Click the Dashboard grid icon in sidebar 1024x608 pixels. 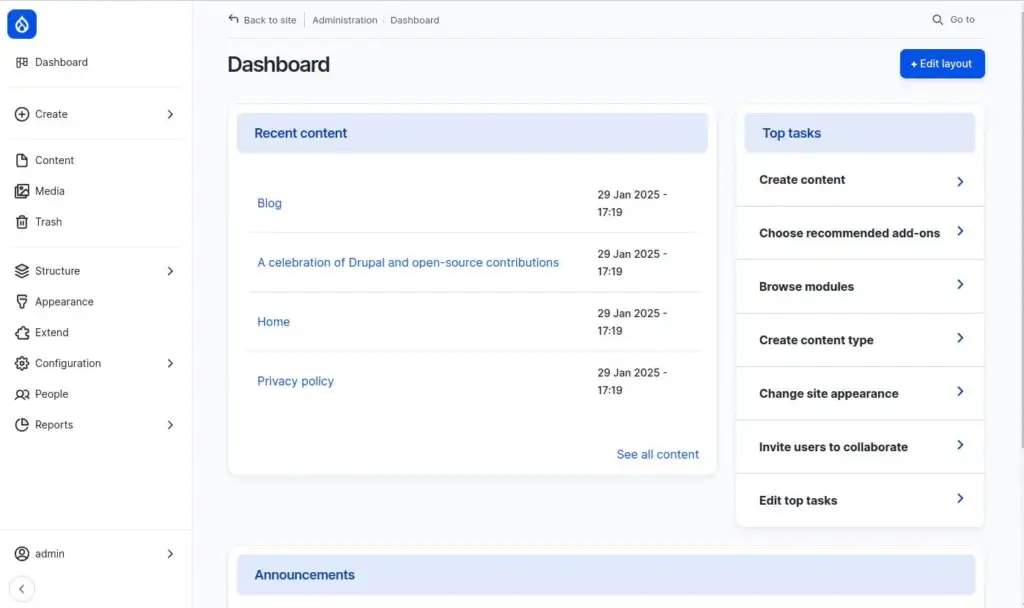(x=22, y=62)
